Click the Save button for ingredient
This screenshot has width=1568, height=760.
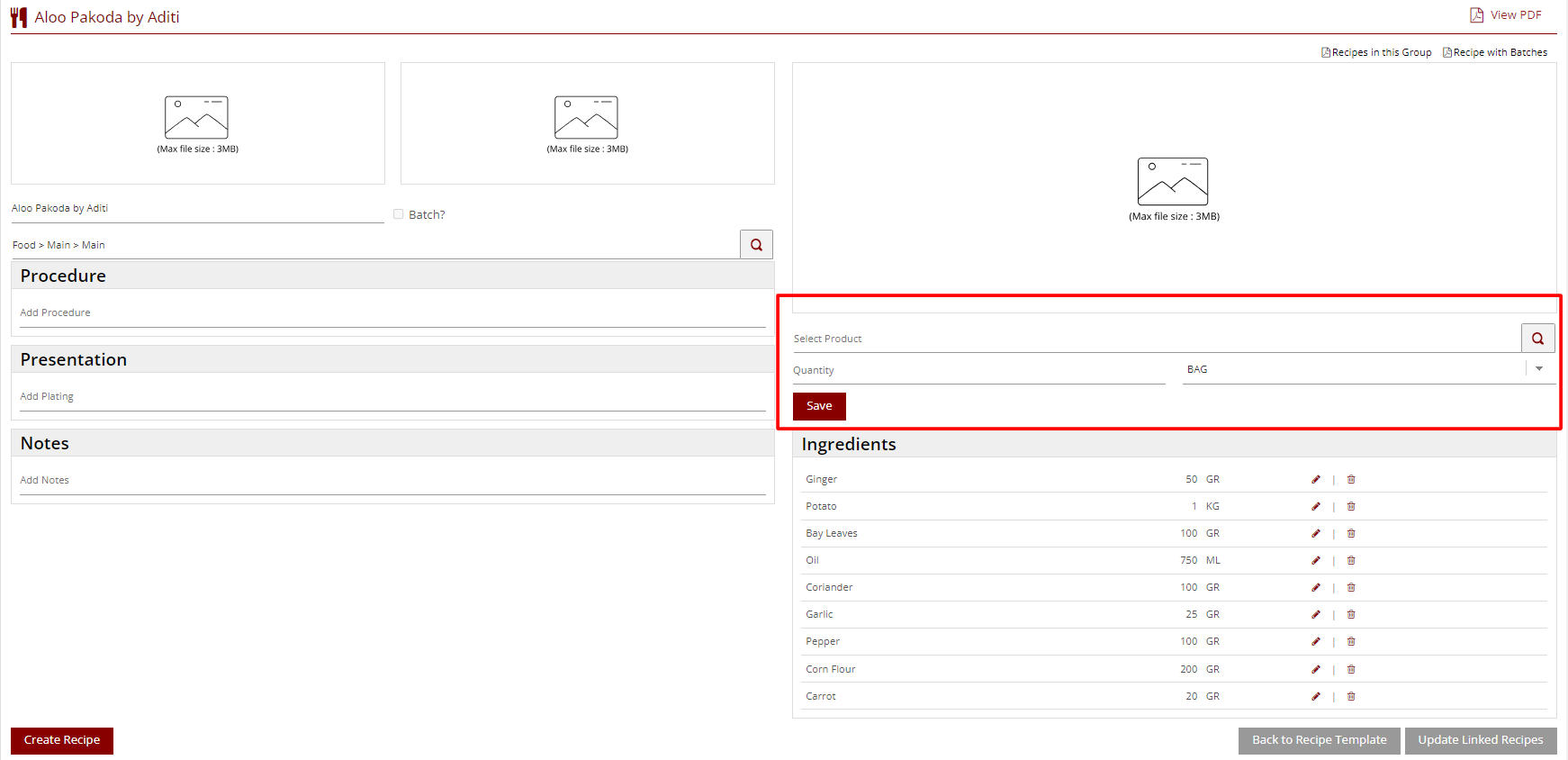pyautogui.click(x=818, y=406)
